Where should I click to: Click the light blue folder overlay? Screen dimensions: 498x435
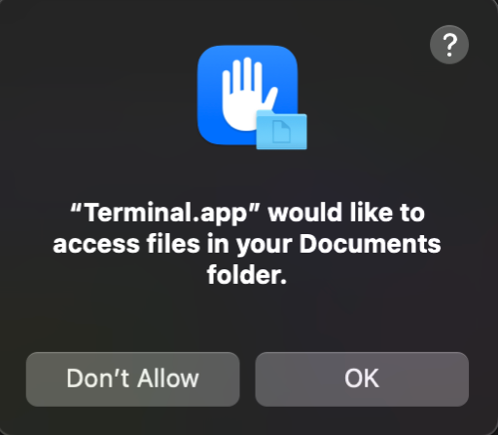[x=282, y=130]
